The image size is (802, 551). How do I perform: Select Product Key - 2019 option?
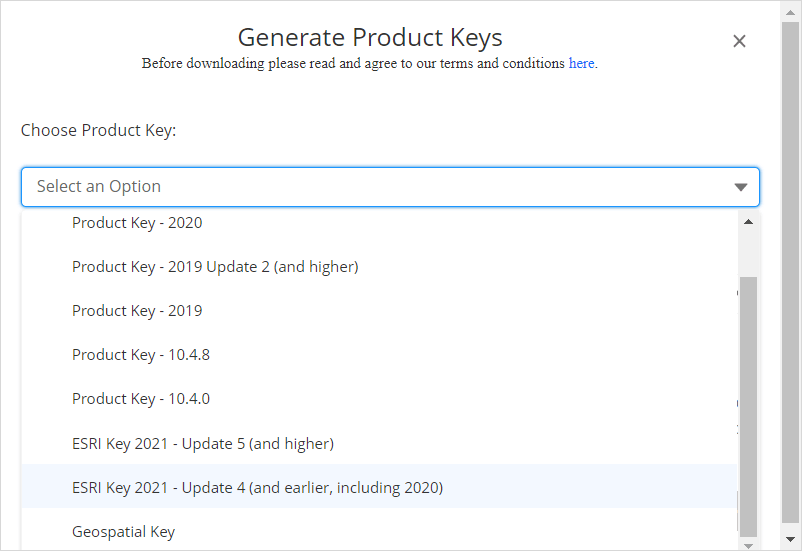(137, 311)
